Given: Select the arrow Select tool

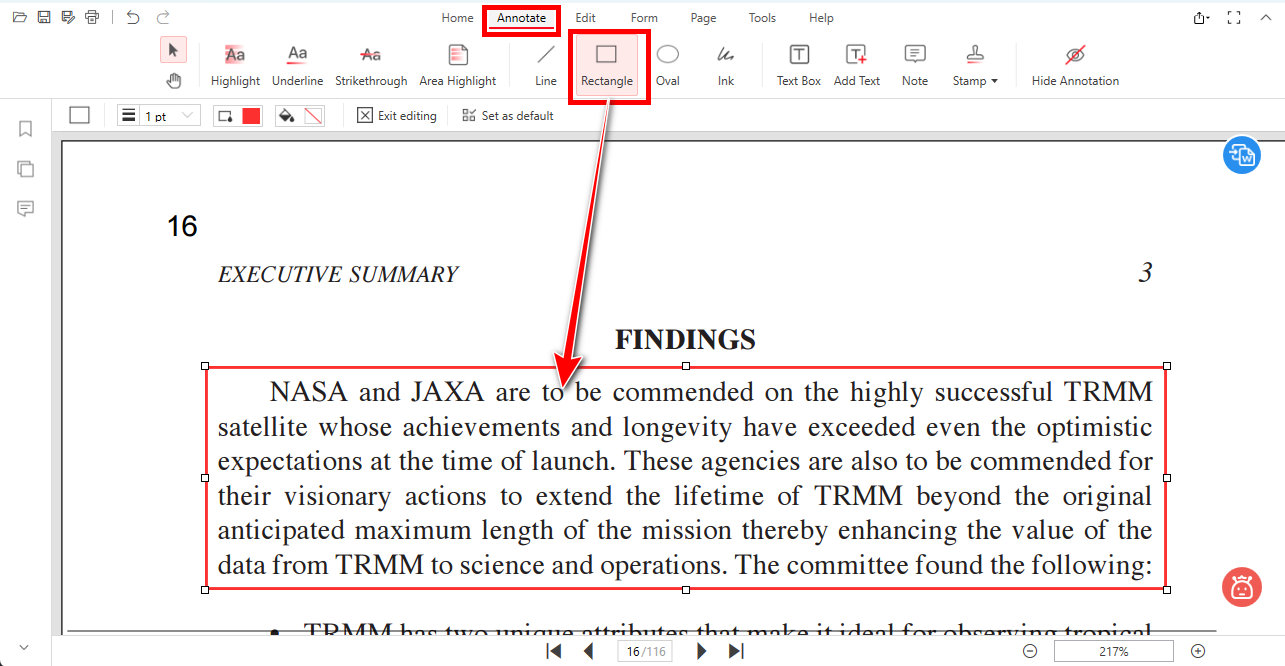Looking at the screenshot, I should coord(173,49).
